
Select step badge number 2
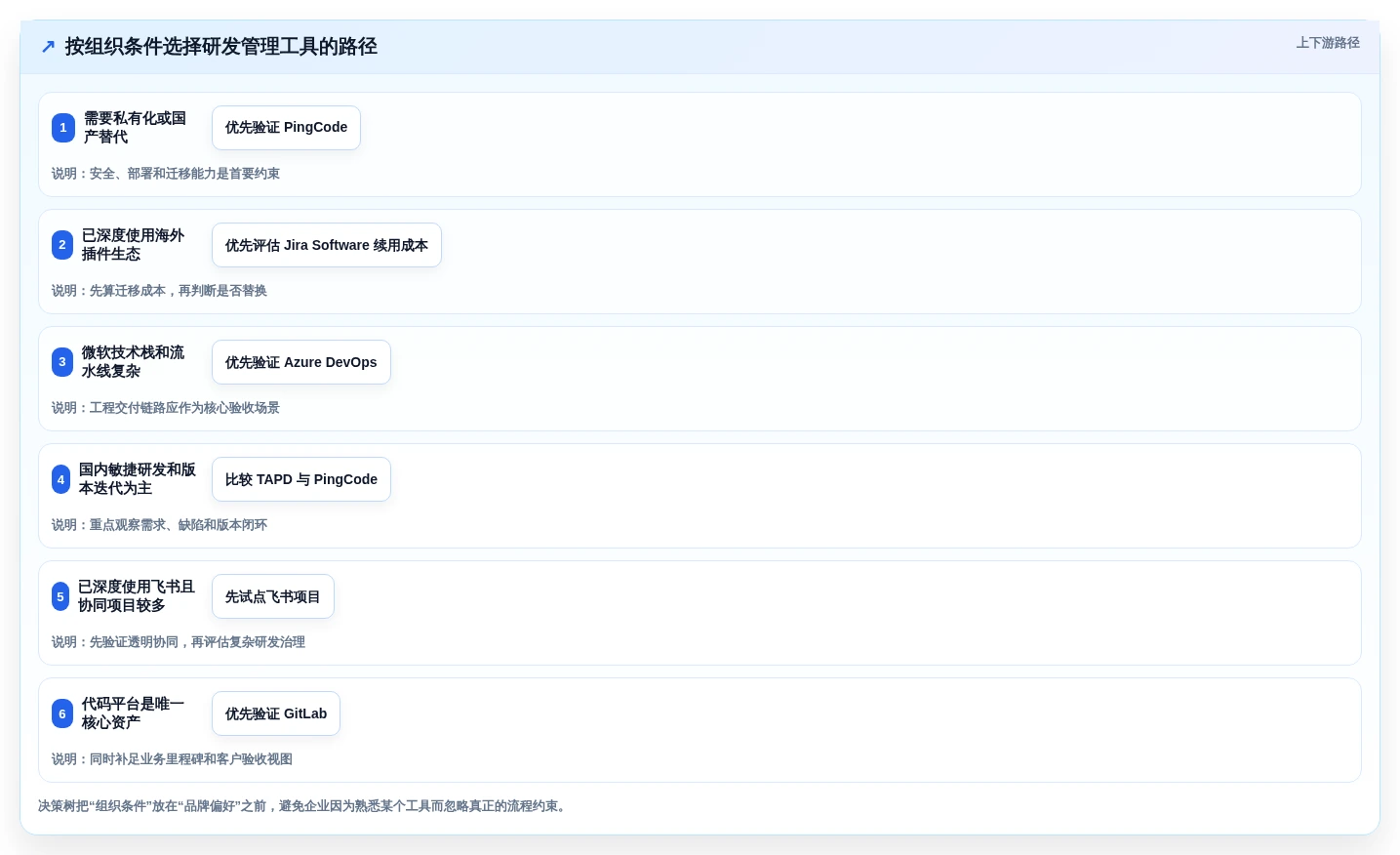[x=62, y=245]
